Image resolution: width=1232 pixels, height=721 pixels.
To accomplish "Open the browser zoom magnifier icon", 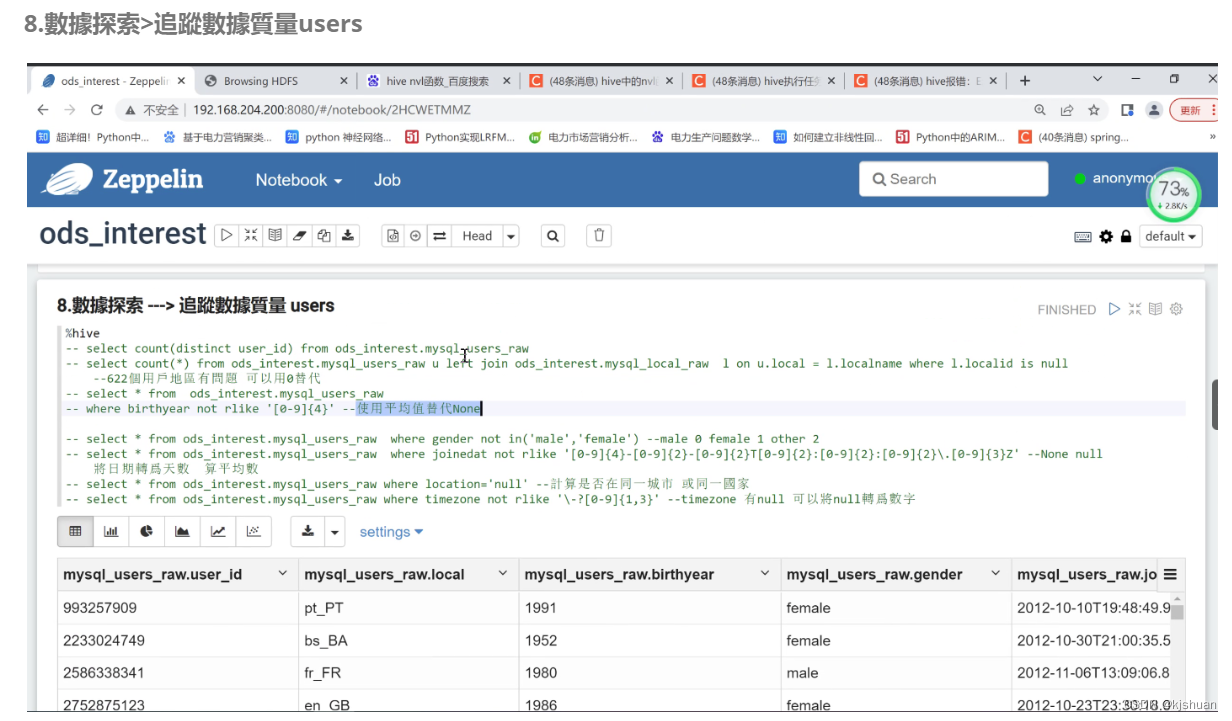I will (x=1040, y=110).
